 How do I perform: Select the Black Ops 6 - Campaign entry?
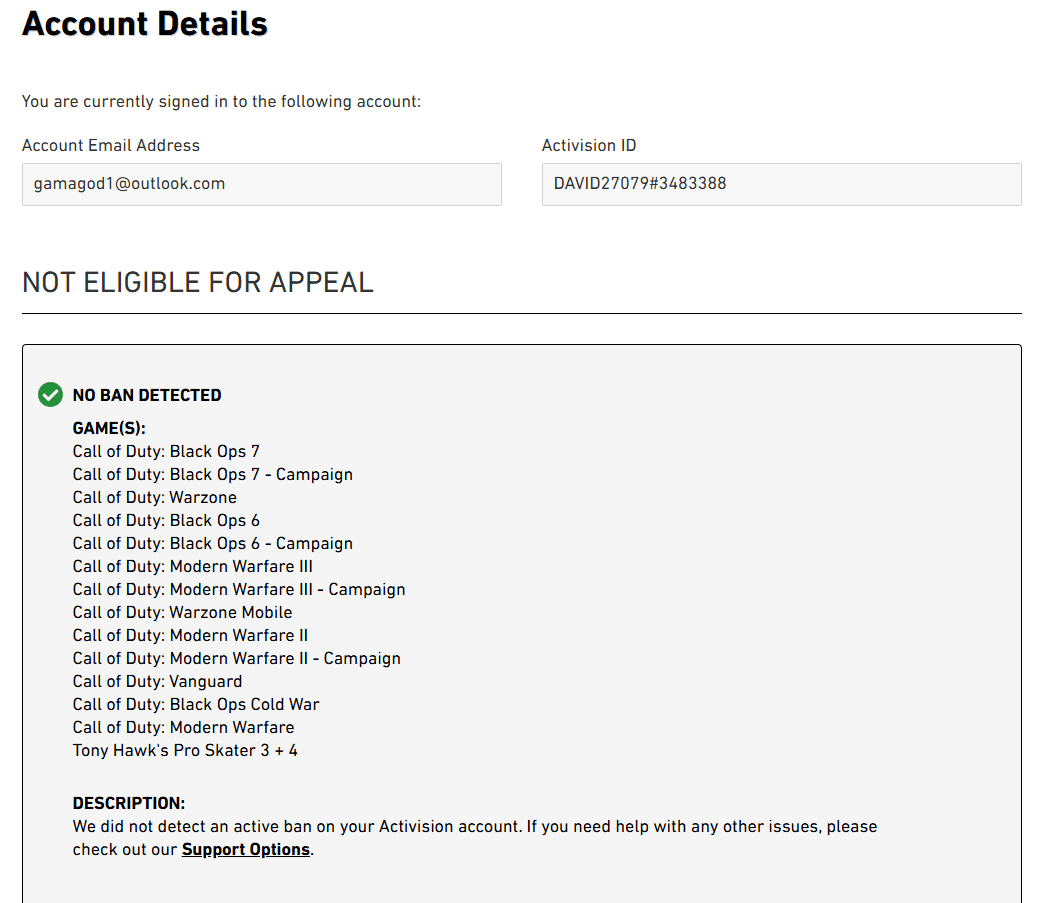pyautogui.click(x=213, y=543)
